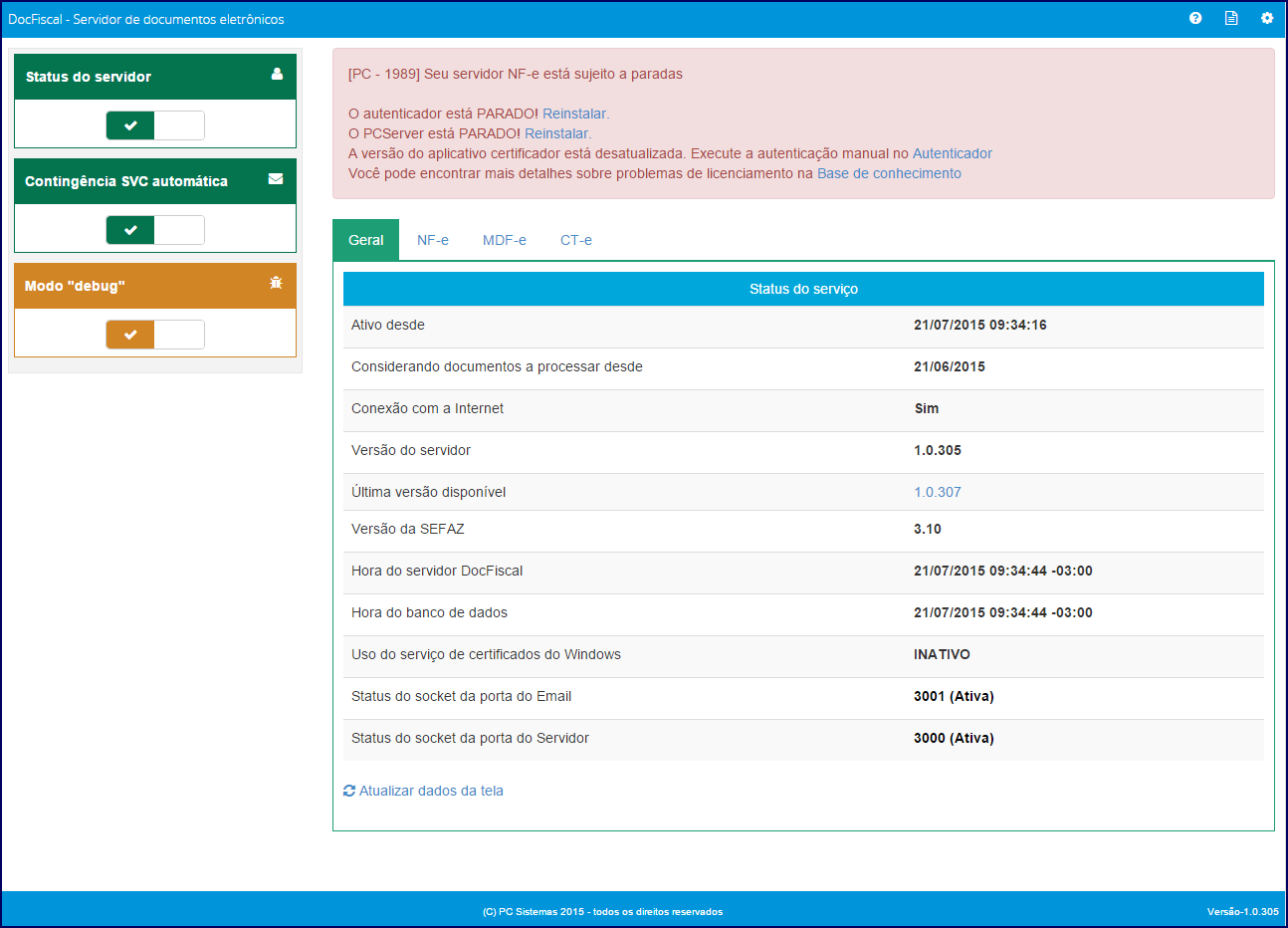This screenshot has height=928, width=1288.
Task: Click Status do socket da porta do Servidor
Action: pos(470,738)
